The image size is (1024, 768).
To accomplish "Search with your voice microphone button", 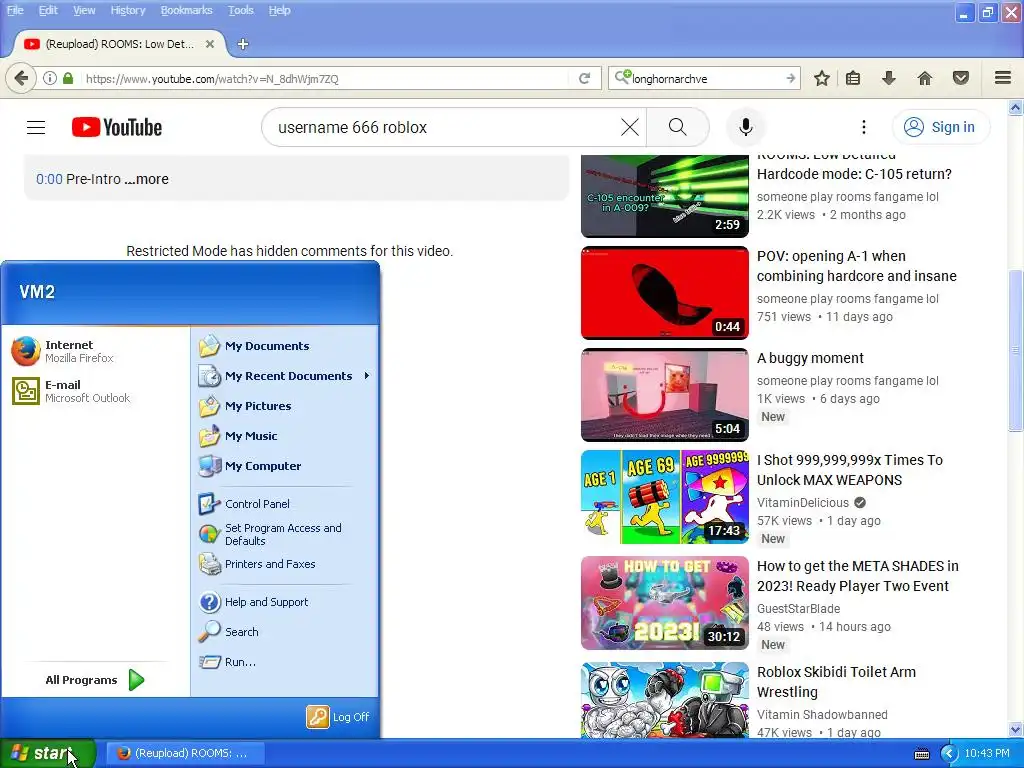I will pyautogui.click(x=746, y=127).
